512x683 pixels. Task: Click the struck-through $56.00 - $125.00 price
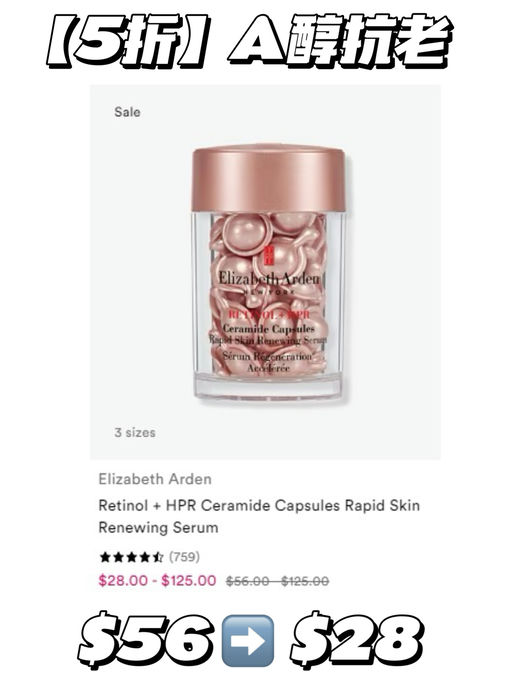pyautogui.click(x=278, y=581)
